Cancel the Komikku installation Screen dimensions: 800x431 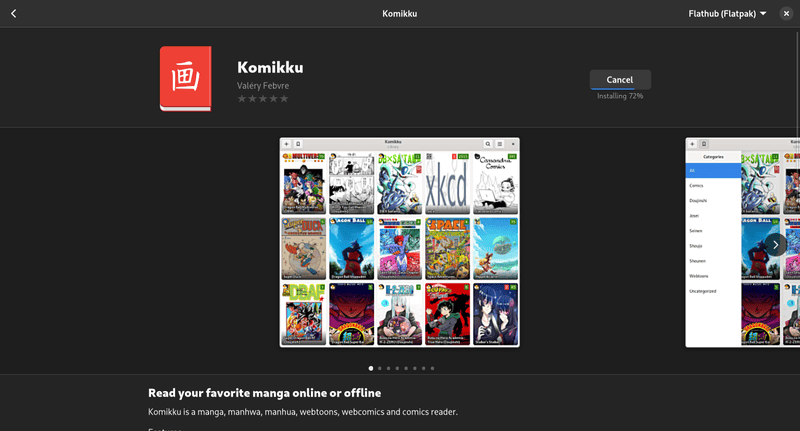[x=620, y=79]
